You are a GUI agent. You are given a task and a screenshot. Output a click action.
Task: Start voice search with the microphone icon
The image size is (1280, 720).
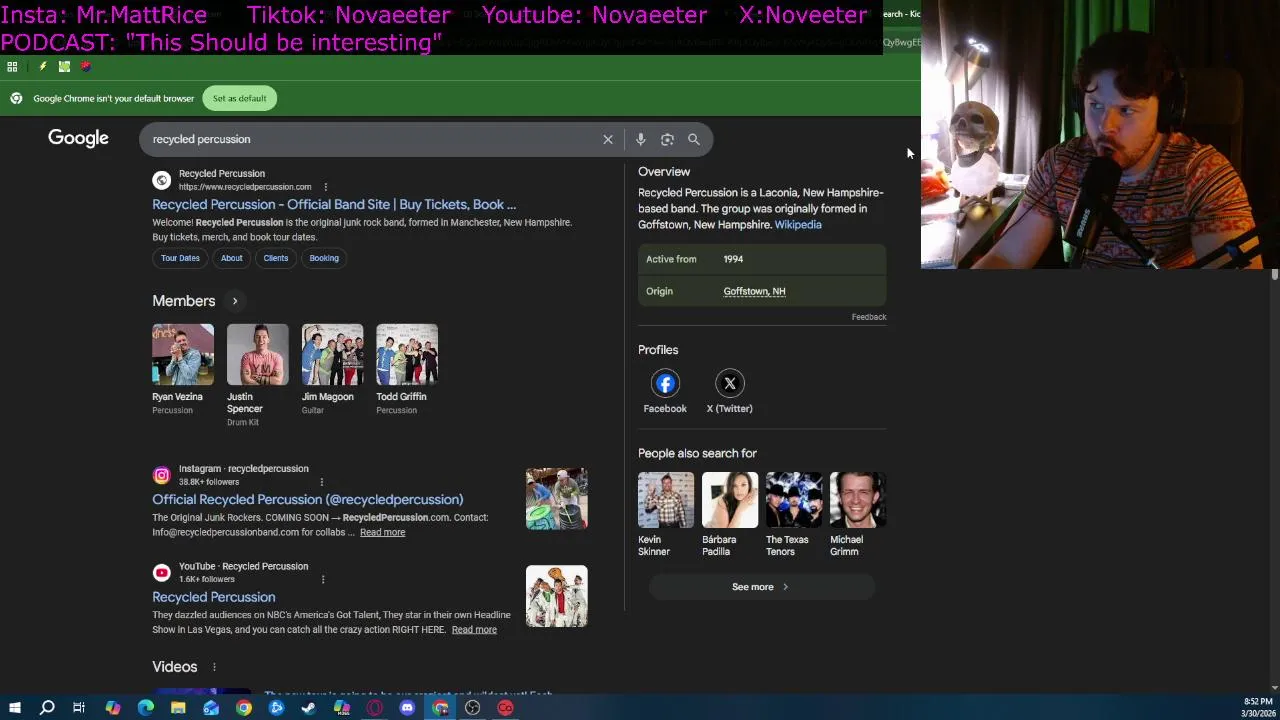coord(641,139)
